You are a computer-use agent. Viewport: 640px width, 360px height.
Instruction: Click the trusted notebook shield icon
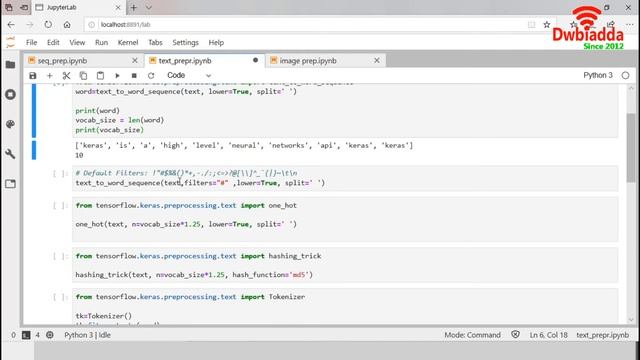coord(516,335)
